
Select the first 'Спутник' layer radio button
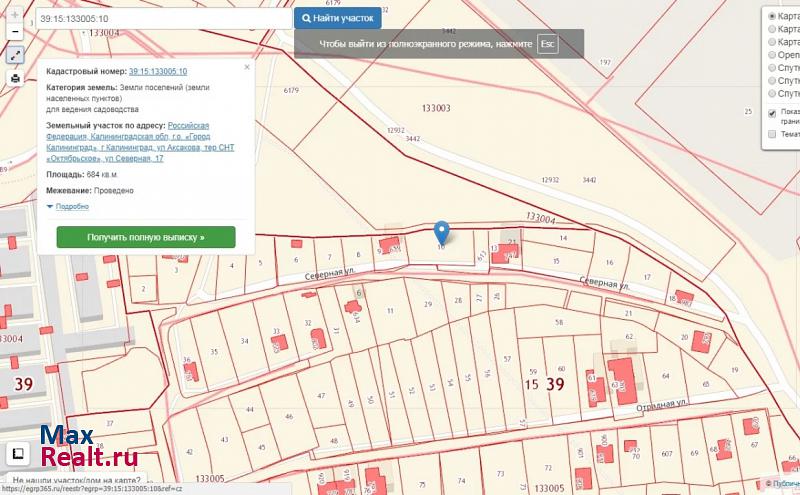point(771,69)
